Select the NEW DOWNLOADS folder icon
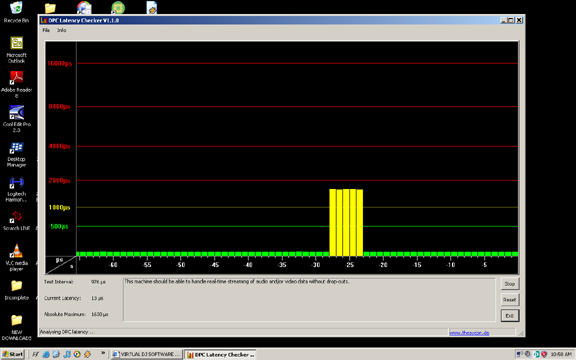The height and width of the screenshot is (360, 576). point(17,327)
